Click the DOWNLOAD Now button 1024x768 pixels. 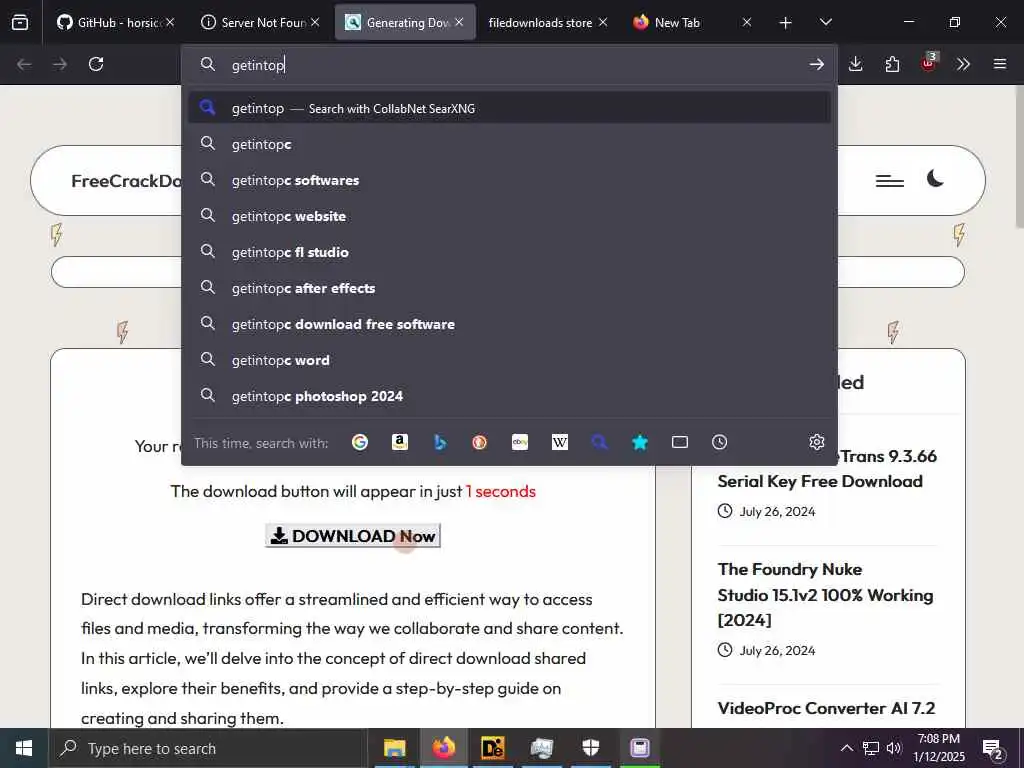[353, 536]
